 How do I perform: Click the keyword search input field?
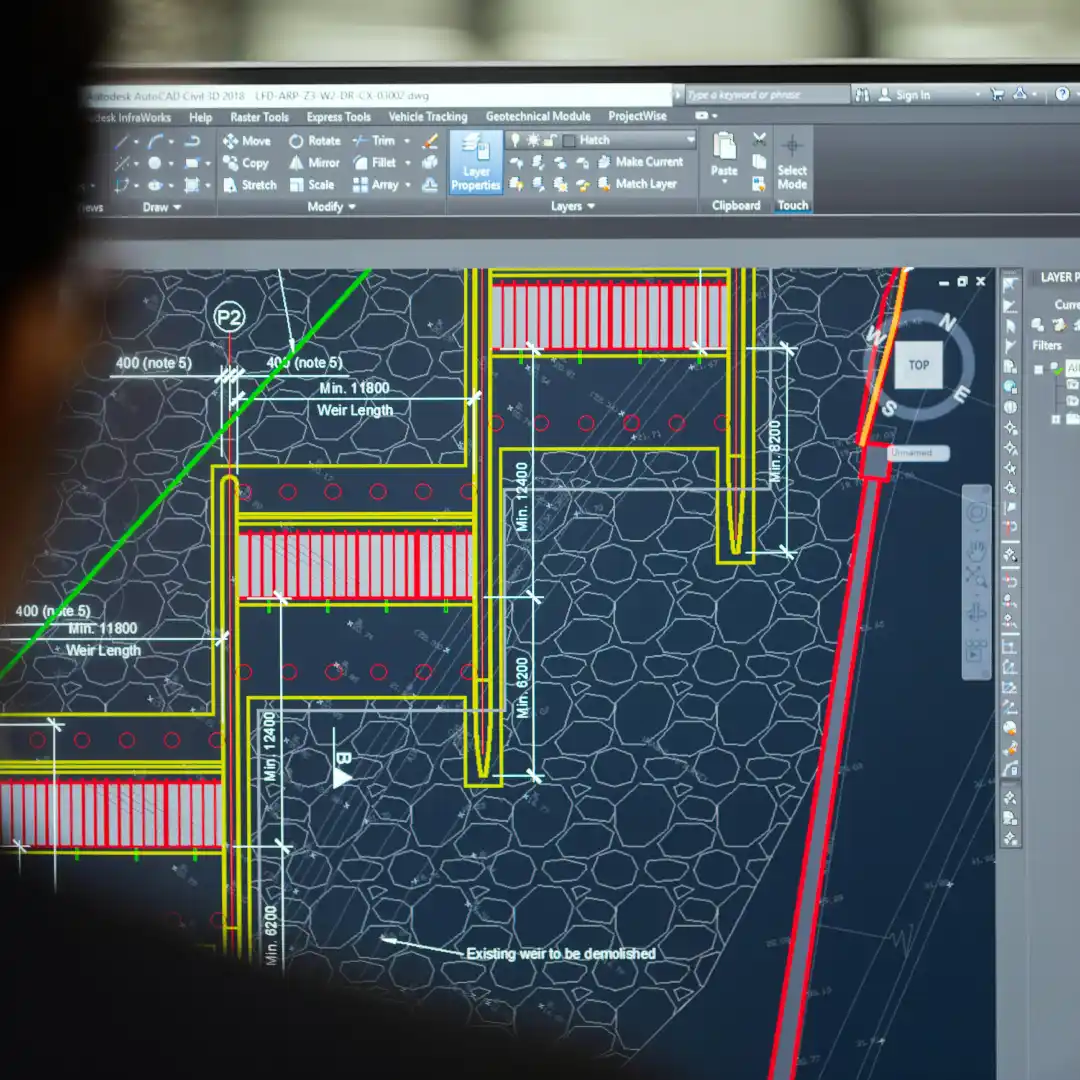[765, 95]
